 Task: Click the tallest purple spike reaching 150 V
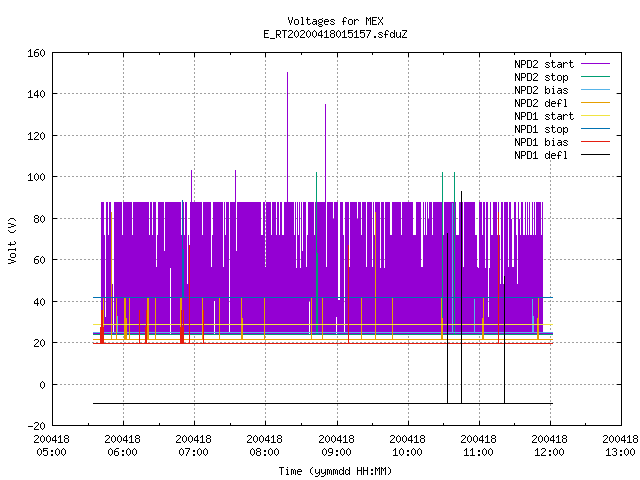coord(287,137)
